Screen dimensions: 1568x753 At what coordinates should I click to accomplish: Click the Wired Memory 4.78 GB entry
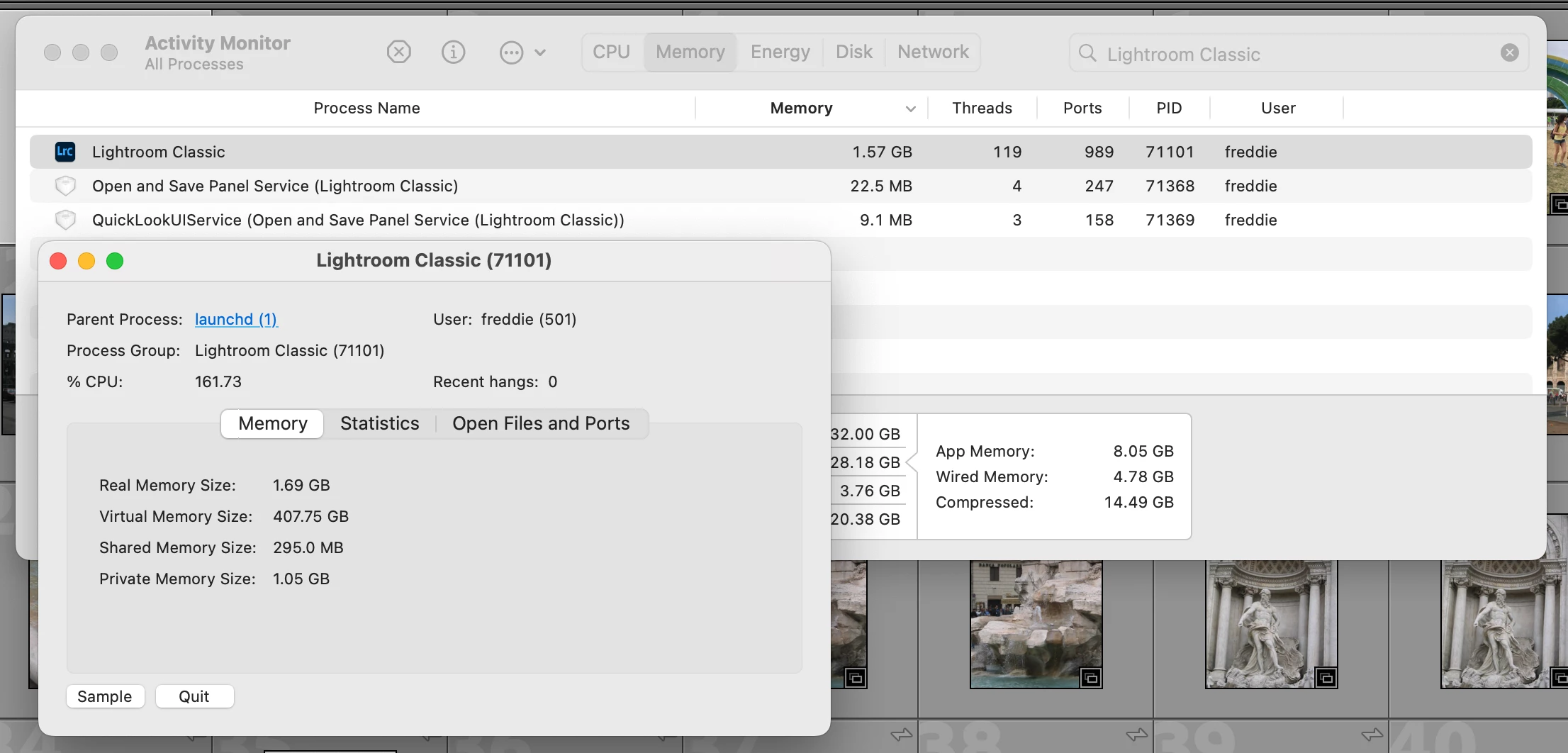pyautogui.click(x=1055, y=476)
